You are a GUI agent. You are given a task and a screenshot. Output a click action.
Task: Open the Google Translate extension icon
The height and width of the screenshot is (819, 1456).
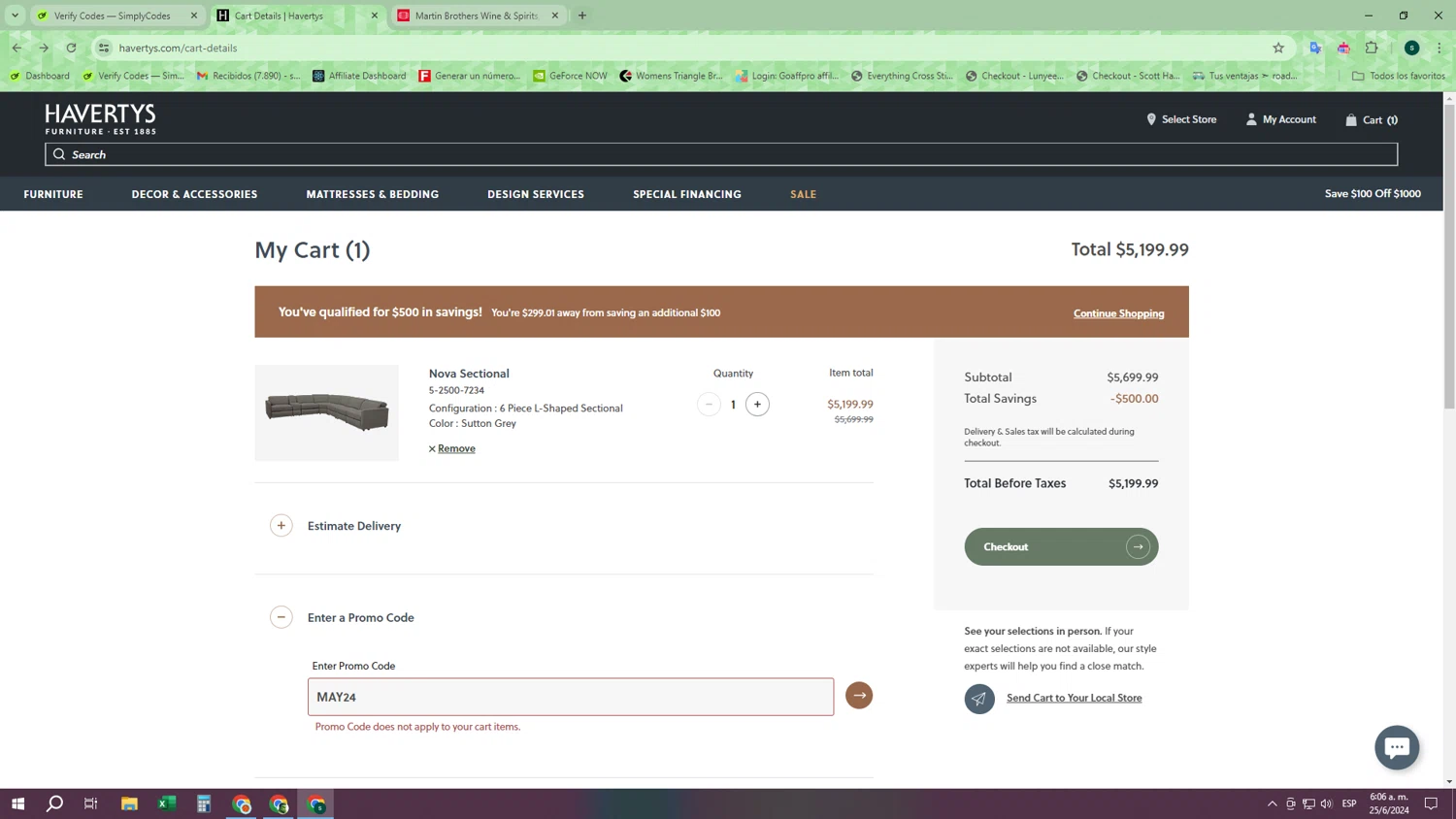(x=1315, y=48)
